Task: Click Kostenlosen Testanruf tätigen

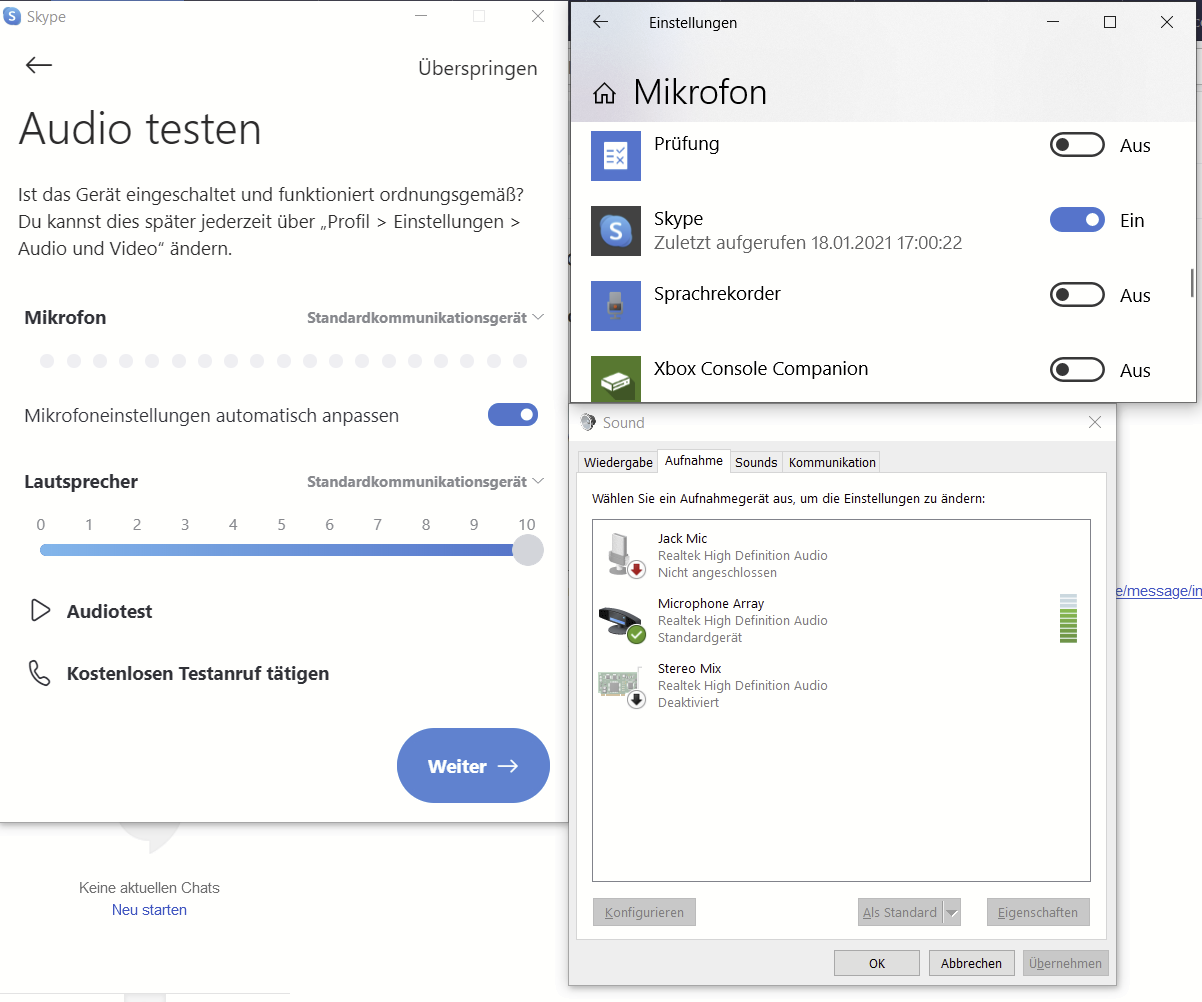Action: (198, 673)
